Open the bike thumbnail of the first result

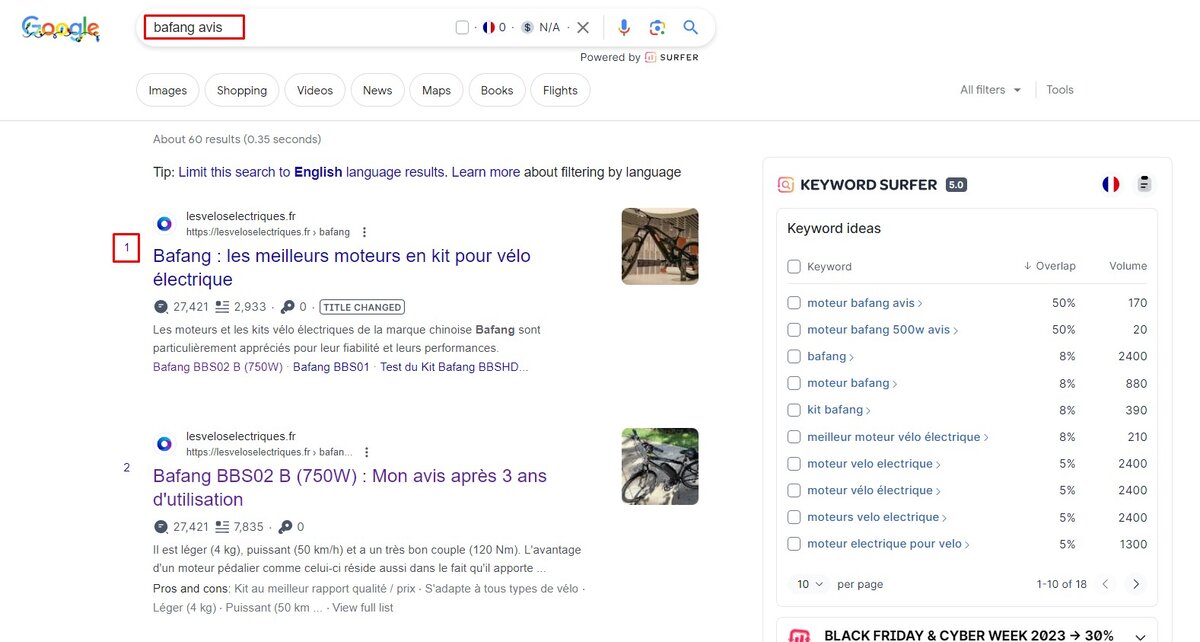tap(660, 246)
